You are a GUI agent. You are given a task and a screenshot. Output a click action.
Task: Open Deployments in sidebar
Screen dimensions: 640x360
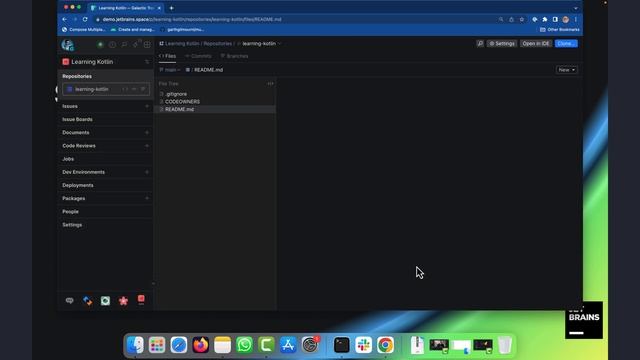(78, 185)
